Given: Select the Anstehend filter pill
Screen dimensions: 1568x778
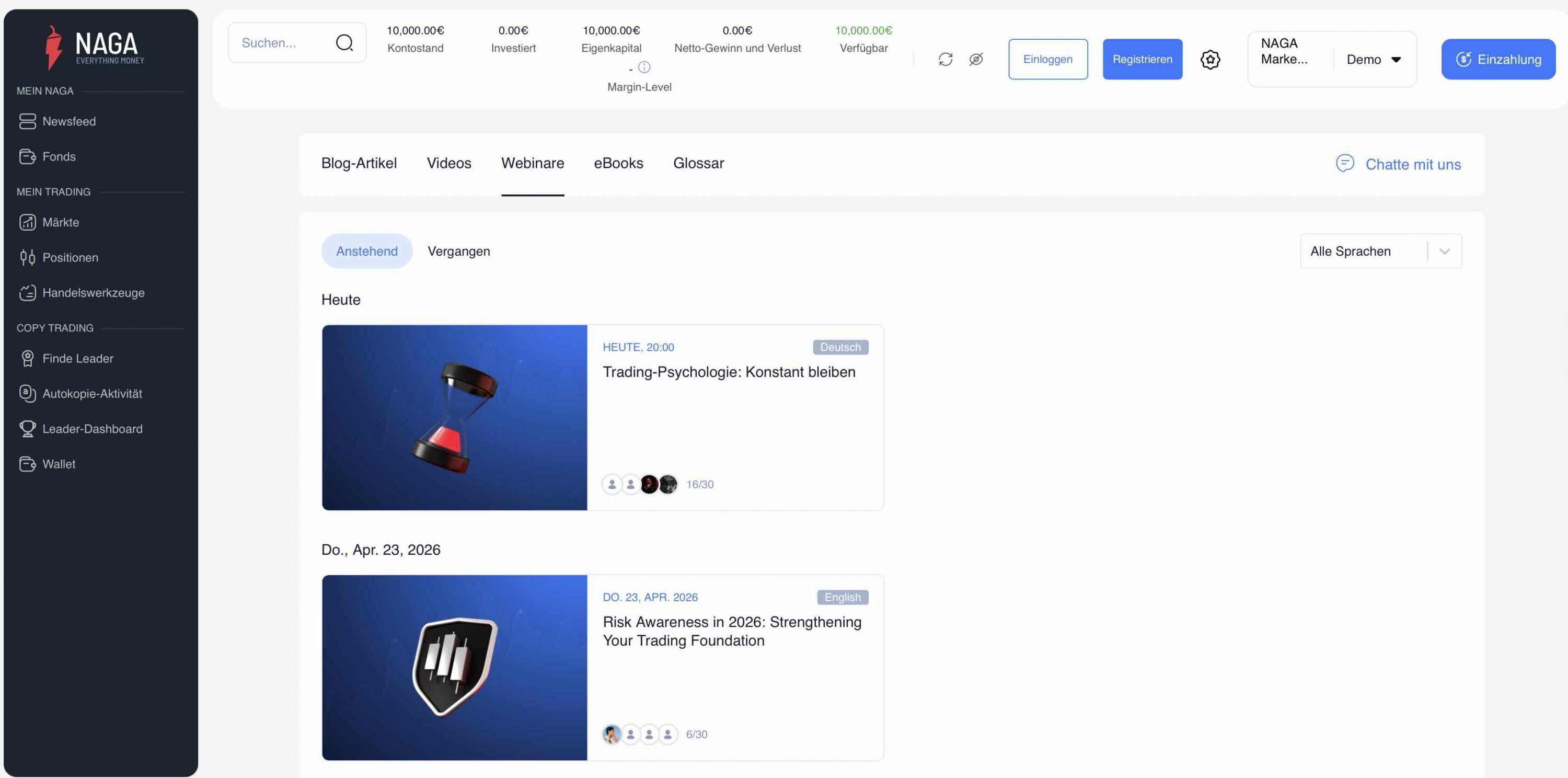Looking at the screenshot, I should click(x=366, y=251).
